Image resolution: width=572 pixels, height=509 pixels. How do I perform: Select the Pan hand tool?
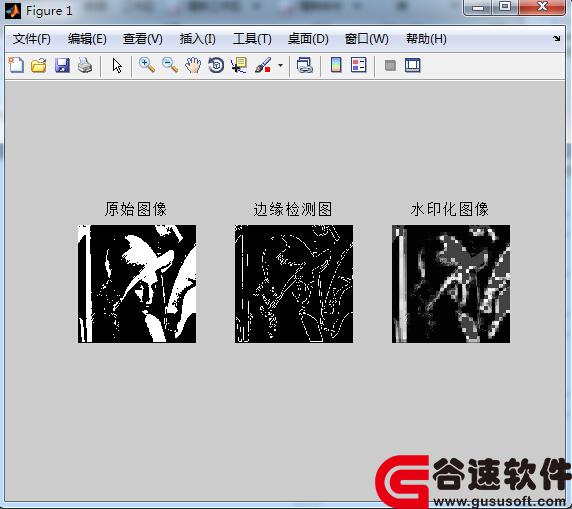point(193,66)
